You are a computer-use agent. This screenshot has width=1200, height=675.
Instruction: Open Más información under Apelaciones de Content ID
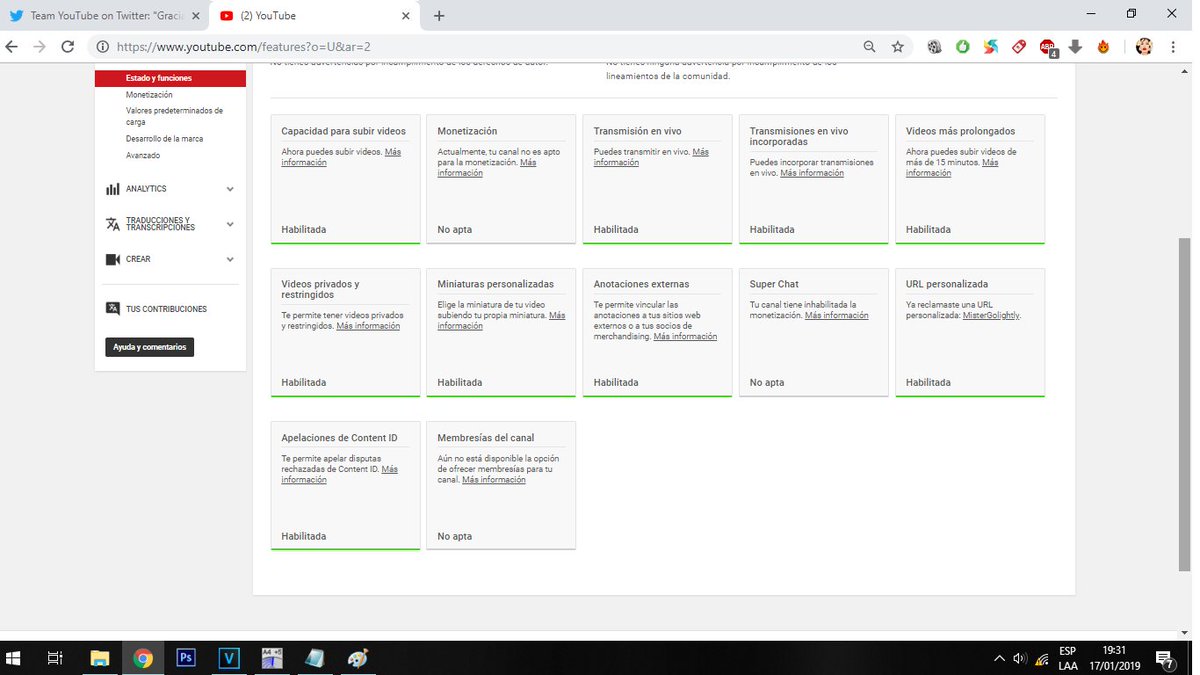pos(339,474)
